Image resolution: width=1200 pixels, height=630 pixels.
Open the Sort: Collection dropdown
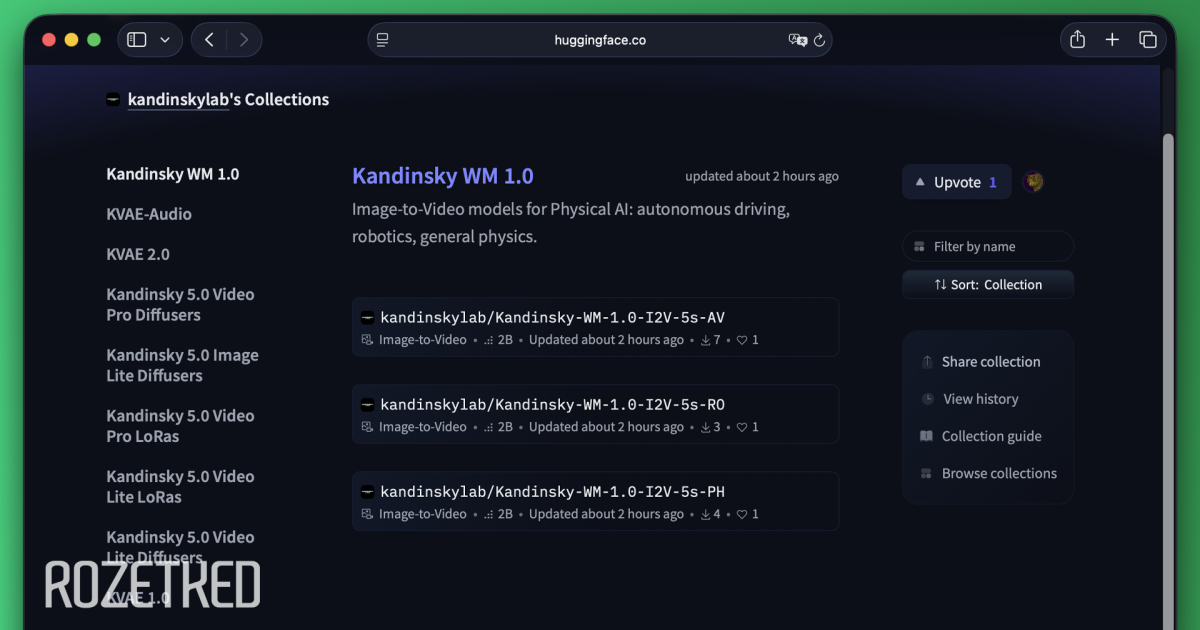[988, 285]
